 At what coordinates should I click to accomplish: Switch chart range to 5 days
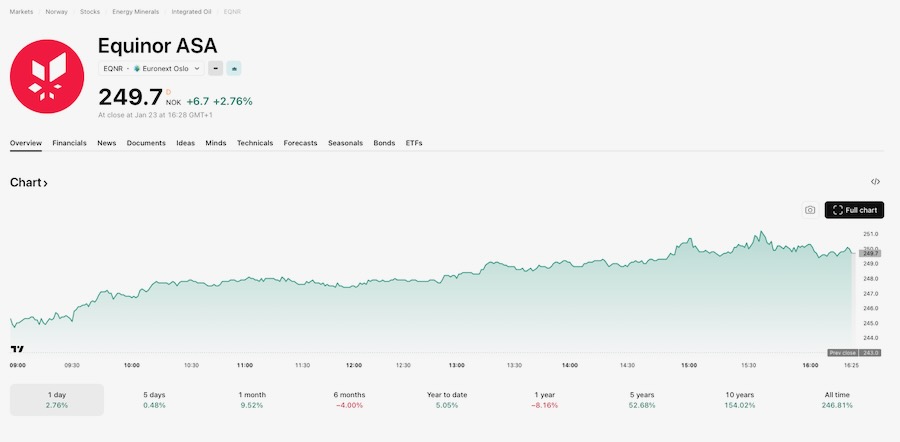(x=154, y=400)
